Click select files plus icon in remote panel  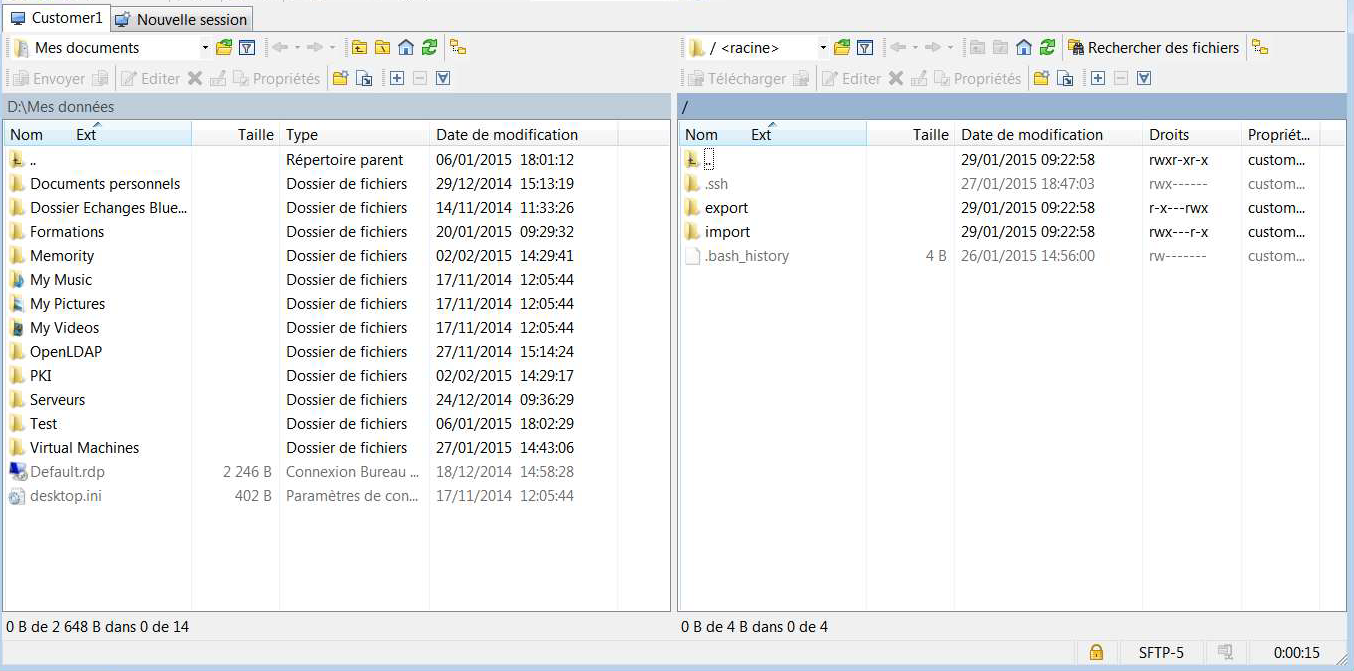pyautogui.click(x=1098, y=78)
